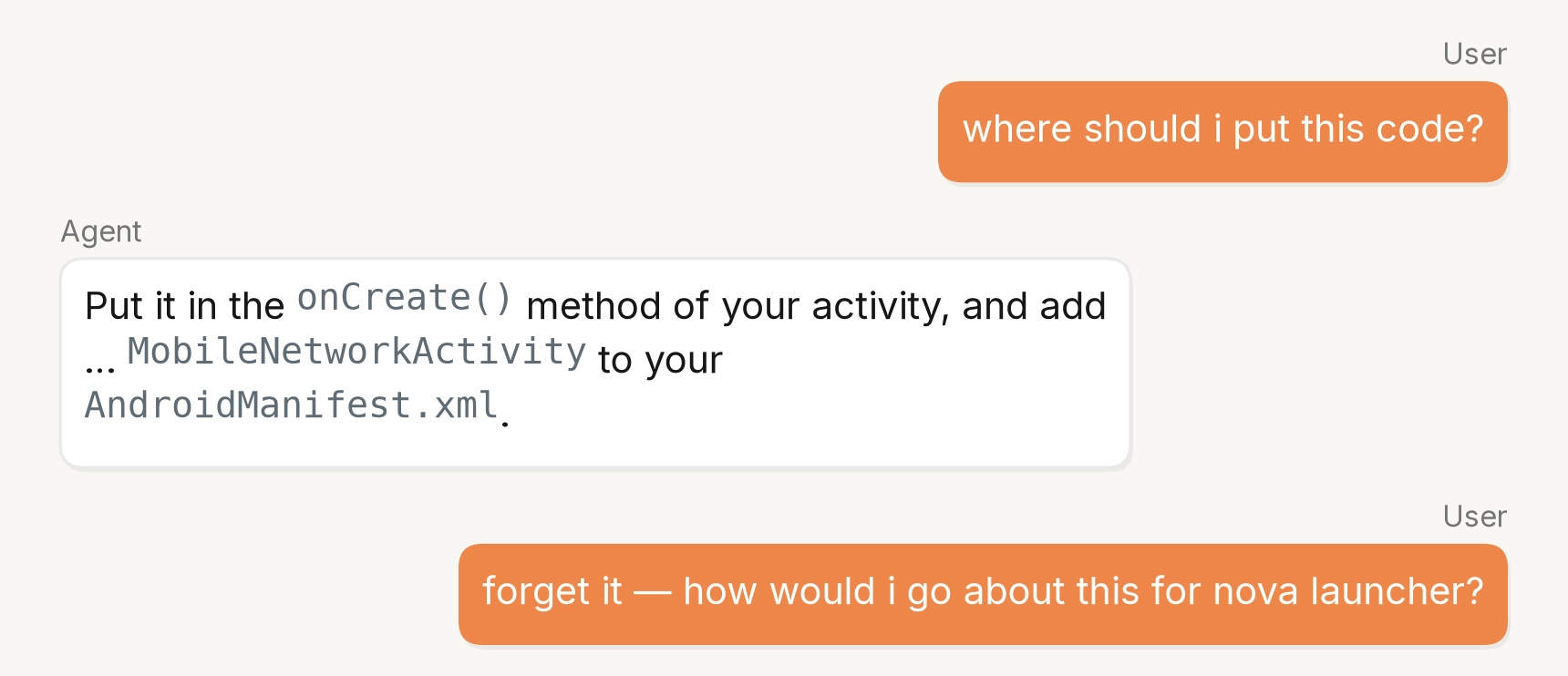Screen dimensions: 1568x676
Task: Click the "Put it in the" text
Action: 185,306
